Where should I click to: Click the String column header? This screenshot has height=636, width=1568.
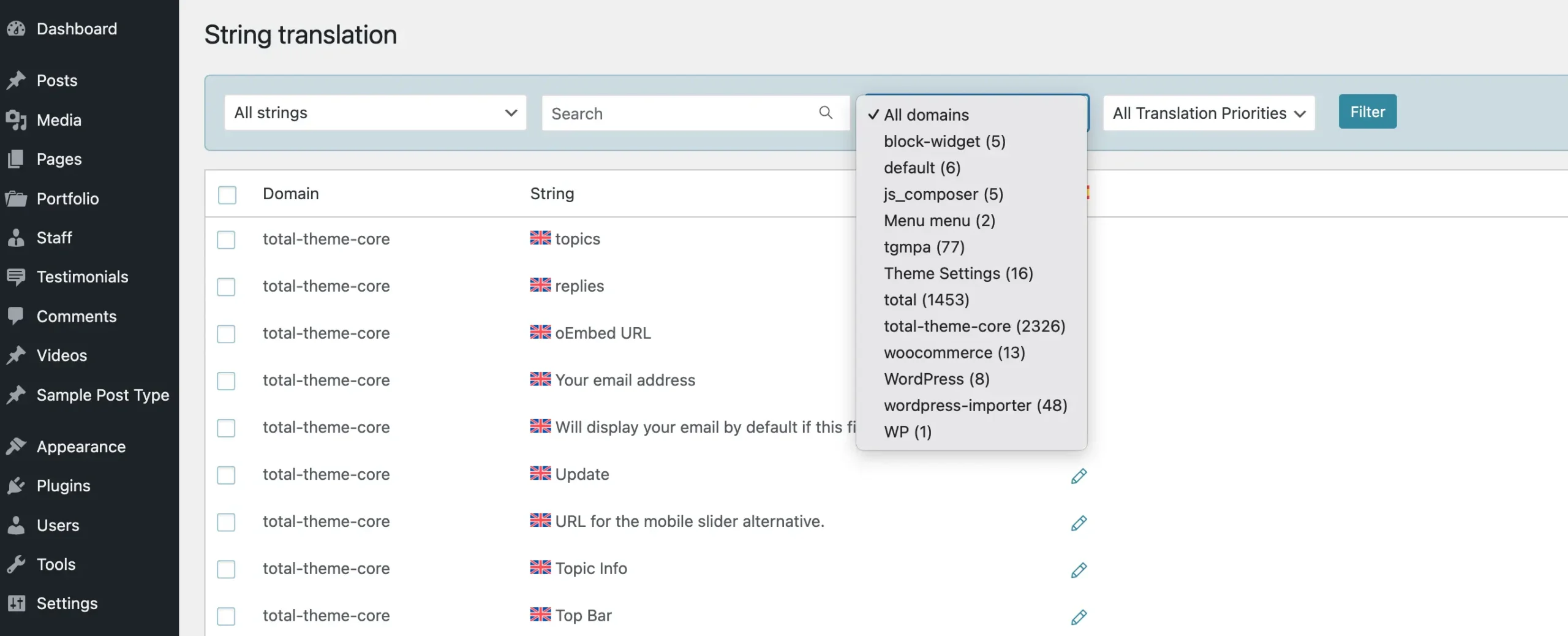pos(552,194)
